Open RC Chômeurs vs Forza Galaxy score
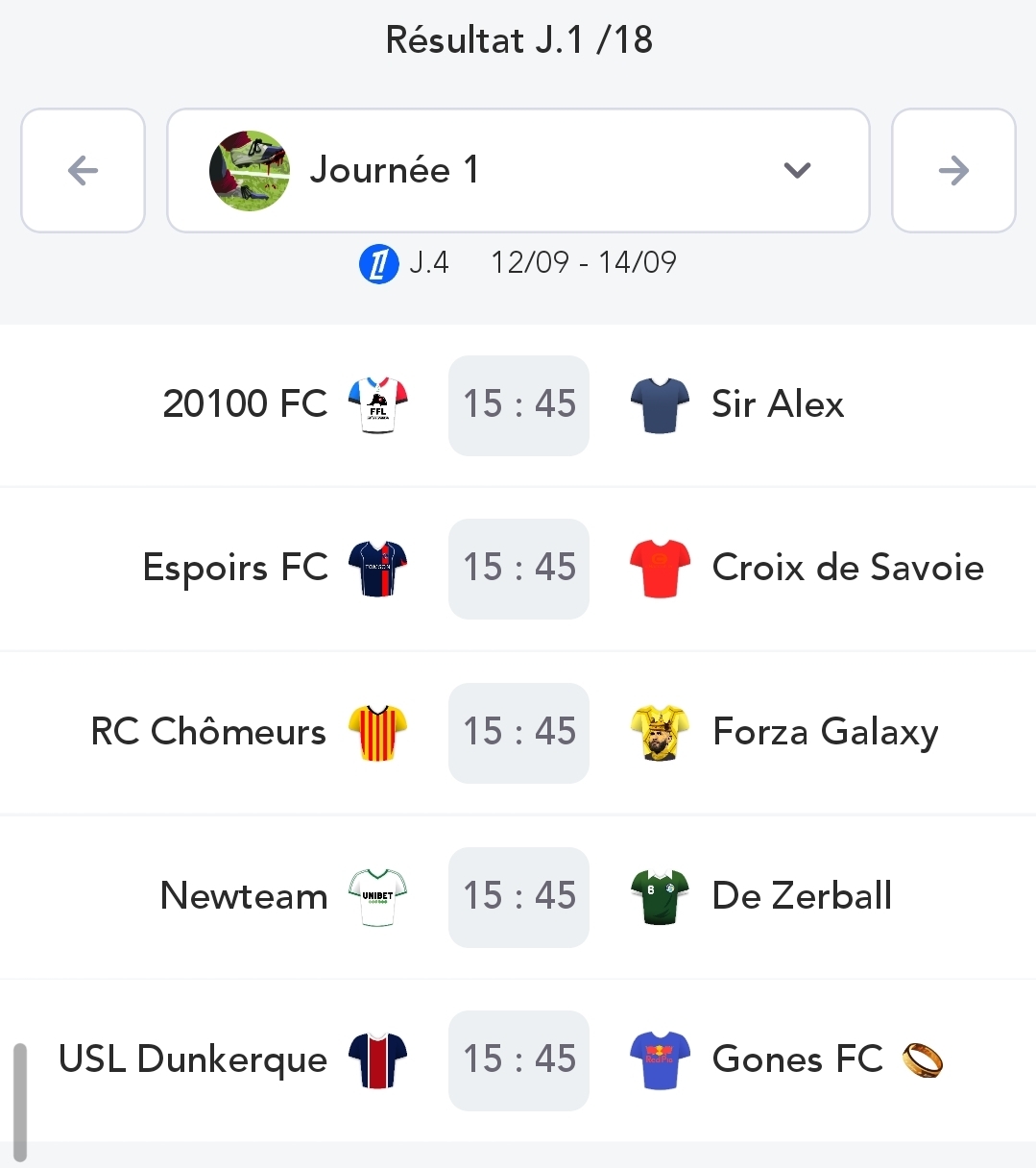 (518, 733)
